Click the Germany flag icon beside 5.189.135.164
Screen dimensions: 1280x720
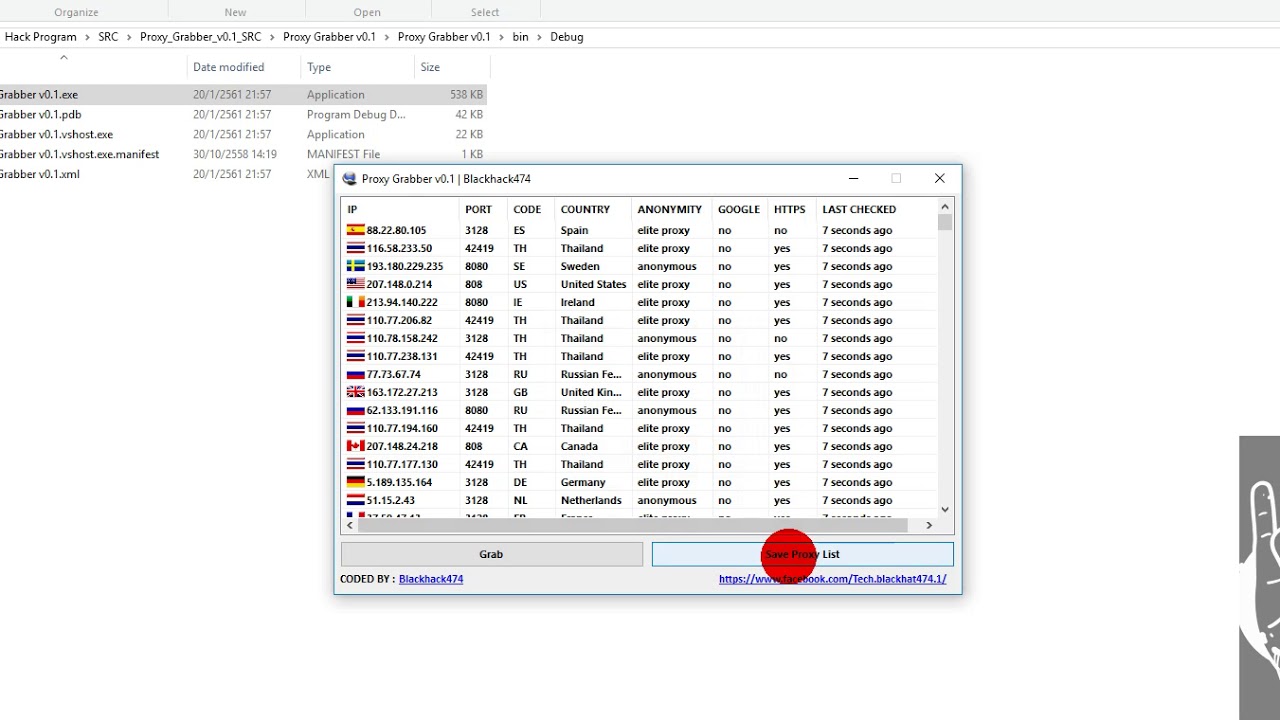click(x=355, y=482)
